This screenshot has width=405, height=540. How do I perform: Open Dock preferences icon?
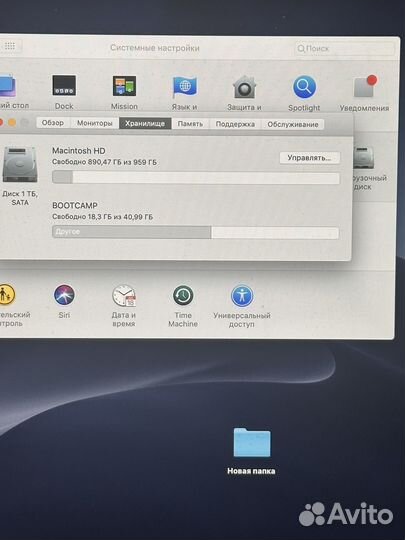click(x=64, y=85)
